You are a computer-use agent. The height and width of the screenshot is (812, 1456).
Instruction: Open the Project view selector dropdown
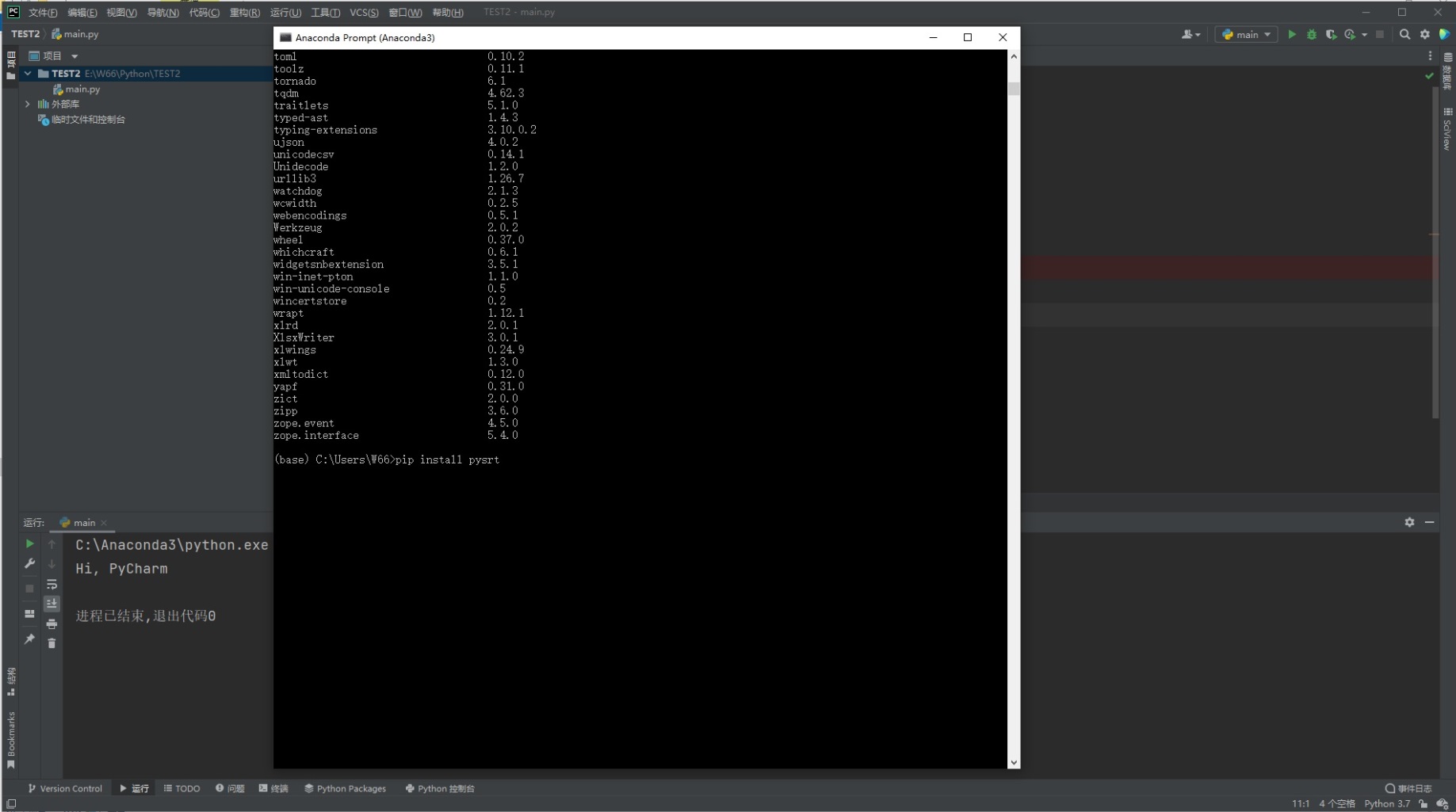54,55
